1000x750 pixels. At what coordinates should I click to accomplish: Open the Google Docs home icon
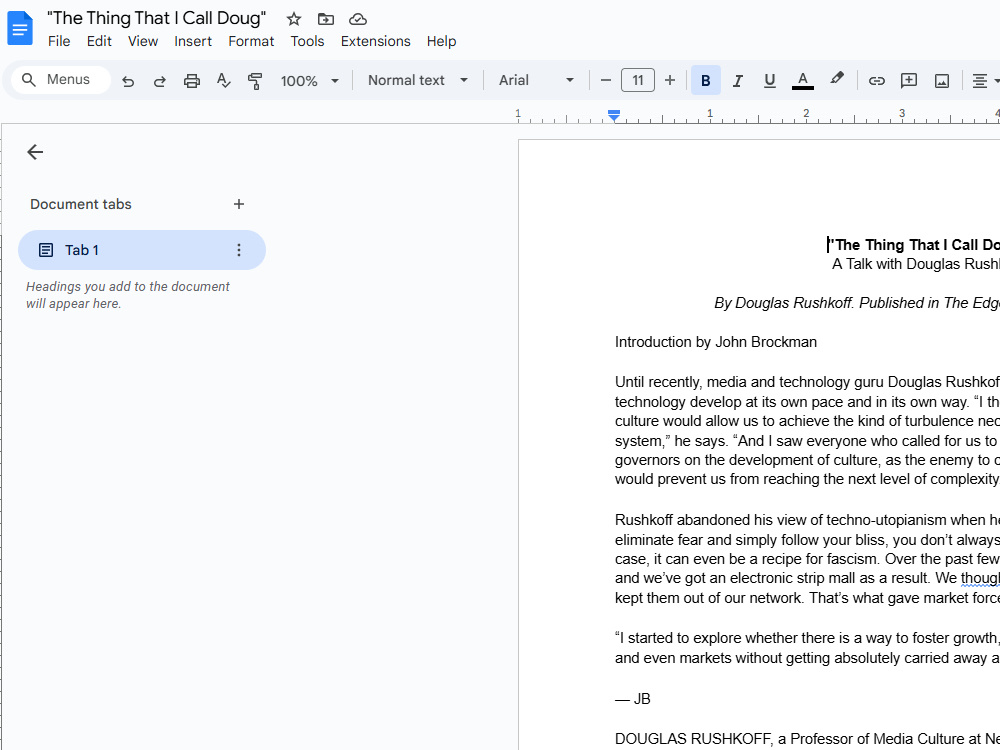20,29
